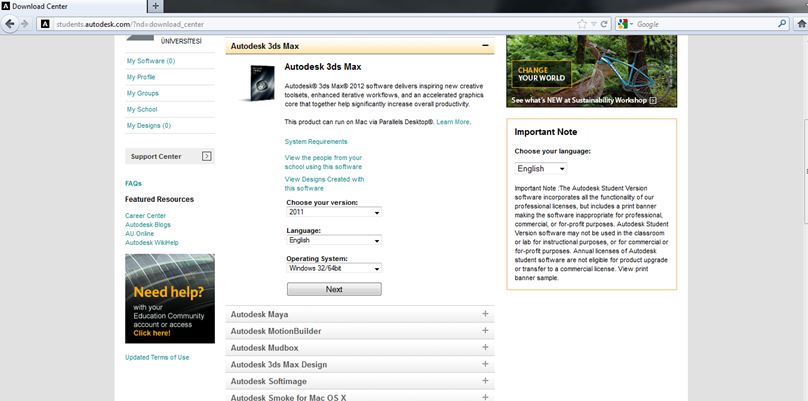The height and width of the screenshot is (401, 808).
Task: Open the product Language dropdown
Action: [x=334, y=240]
